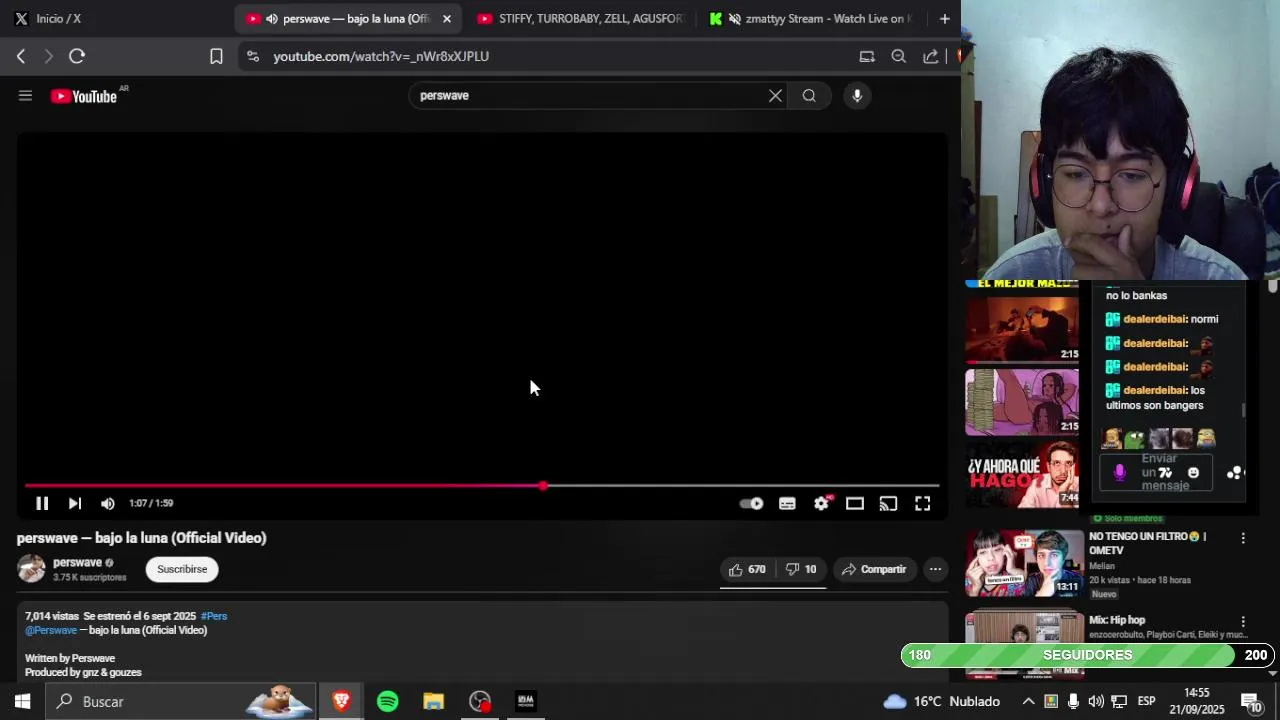Toggle the autoplay switch in player
The width and height of the screenshot is (1280, 720).
(x=751, y=504)
